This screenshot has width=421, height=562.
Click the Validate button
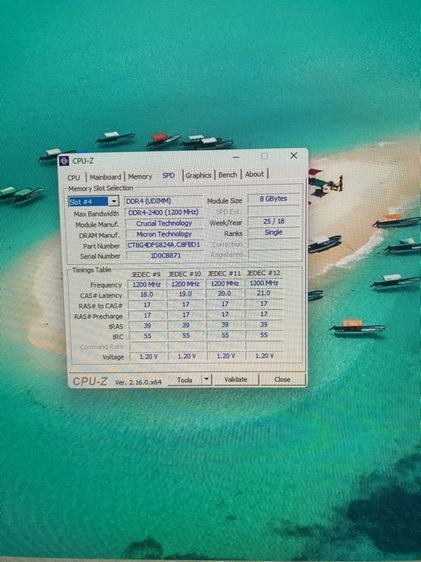click(236, 379)
